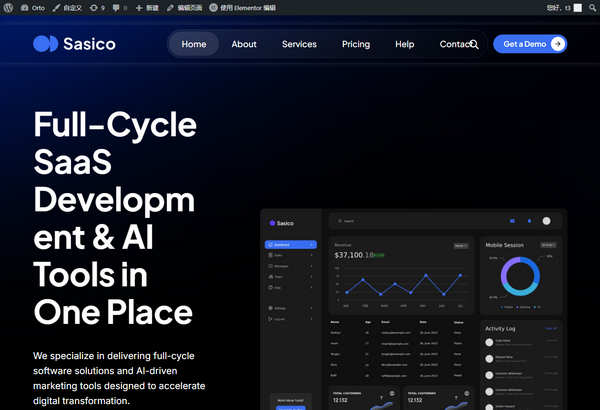Open the WordPress logo menu
Screen dimensions: 600x410
point(8,8)
